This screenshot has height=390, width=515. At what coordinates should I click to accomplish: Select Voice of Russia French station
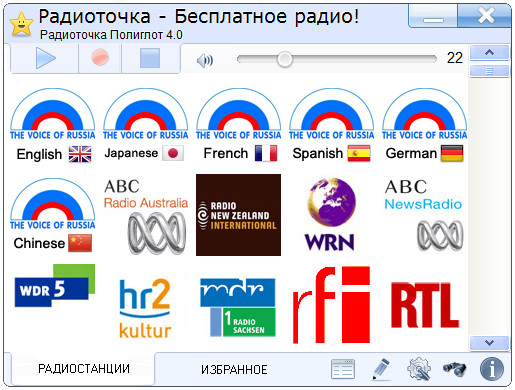(x=238, y=125)
